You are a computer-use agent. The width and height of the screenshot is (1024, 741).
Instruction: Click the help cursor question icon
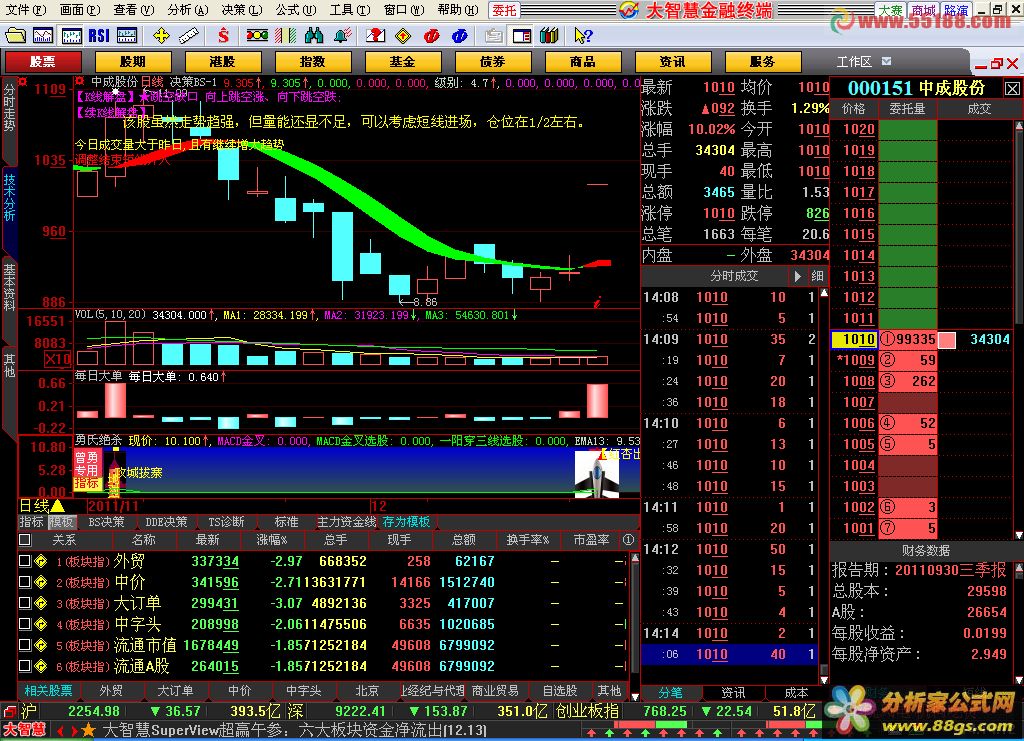pos(583,35)
